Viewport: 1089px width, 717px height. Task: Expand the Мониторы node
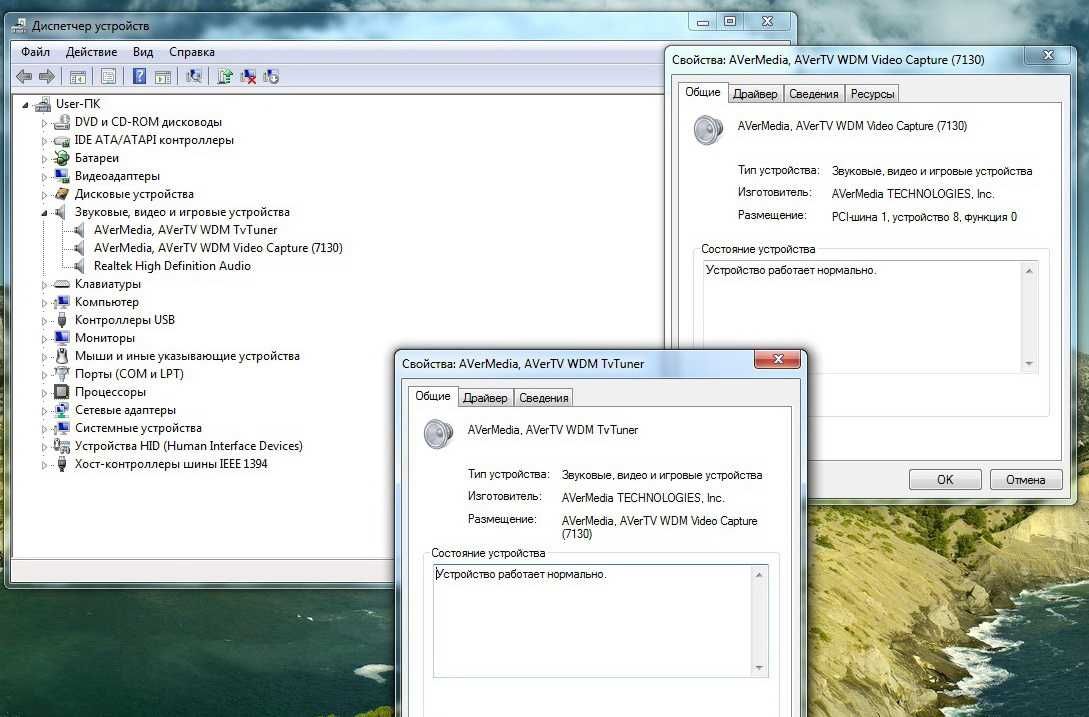point(44,339)
